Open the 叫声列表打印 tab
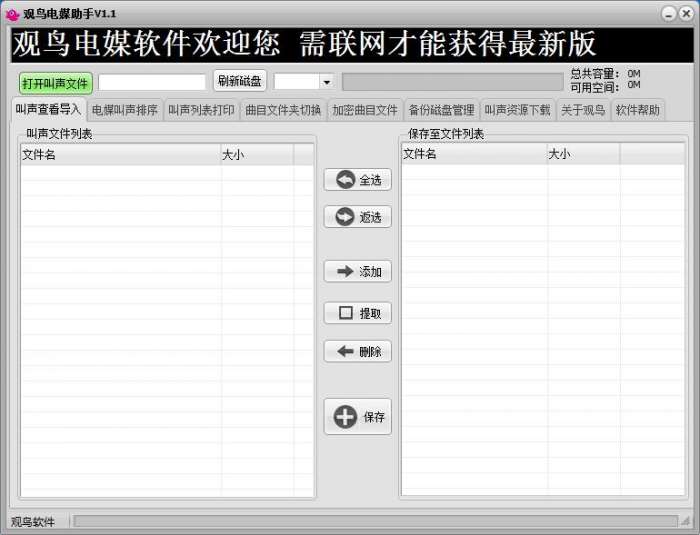Image resolution: width=700 pixels, height=535 pixels. click(201, 110)
